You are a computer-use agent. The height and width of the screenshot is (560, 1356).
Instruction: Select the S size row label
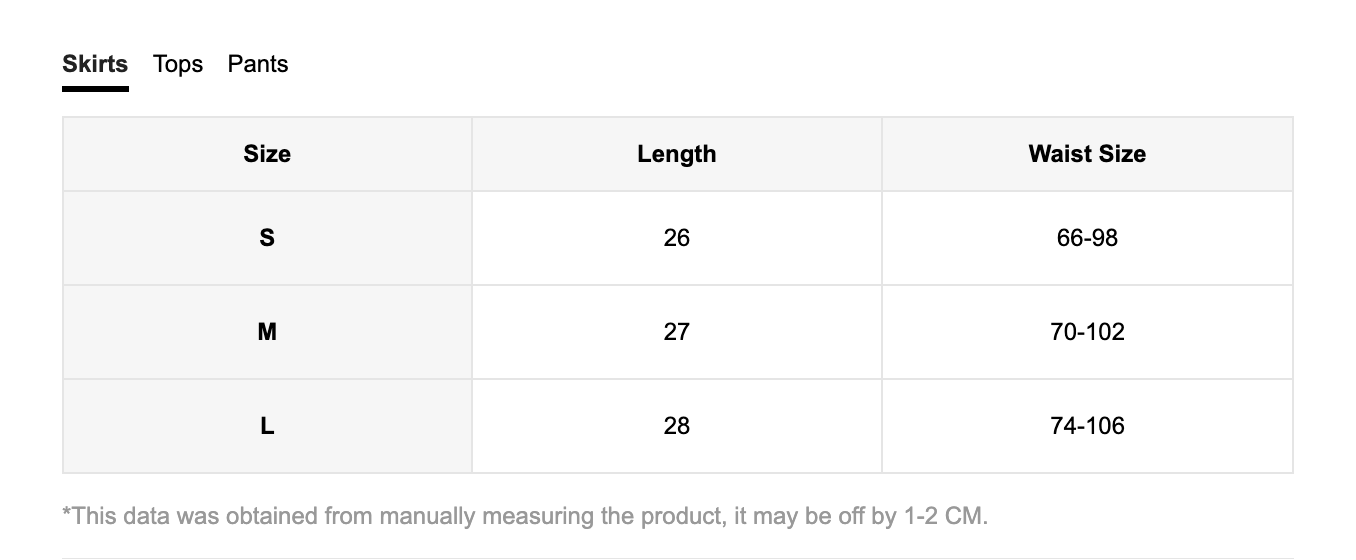pyautogui.click(x=267, y=238)
